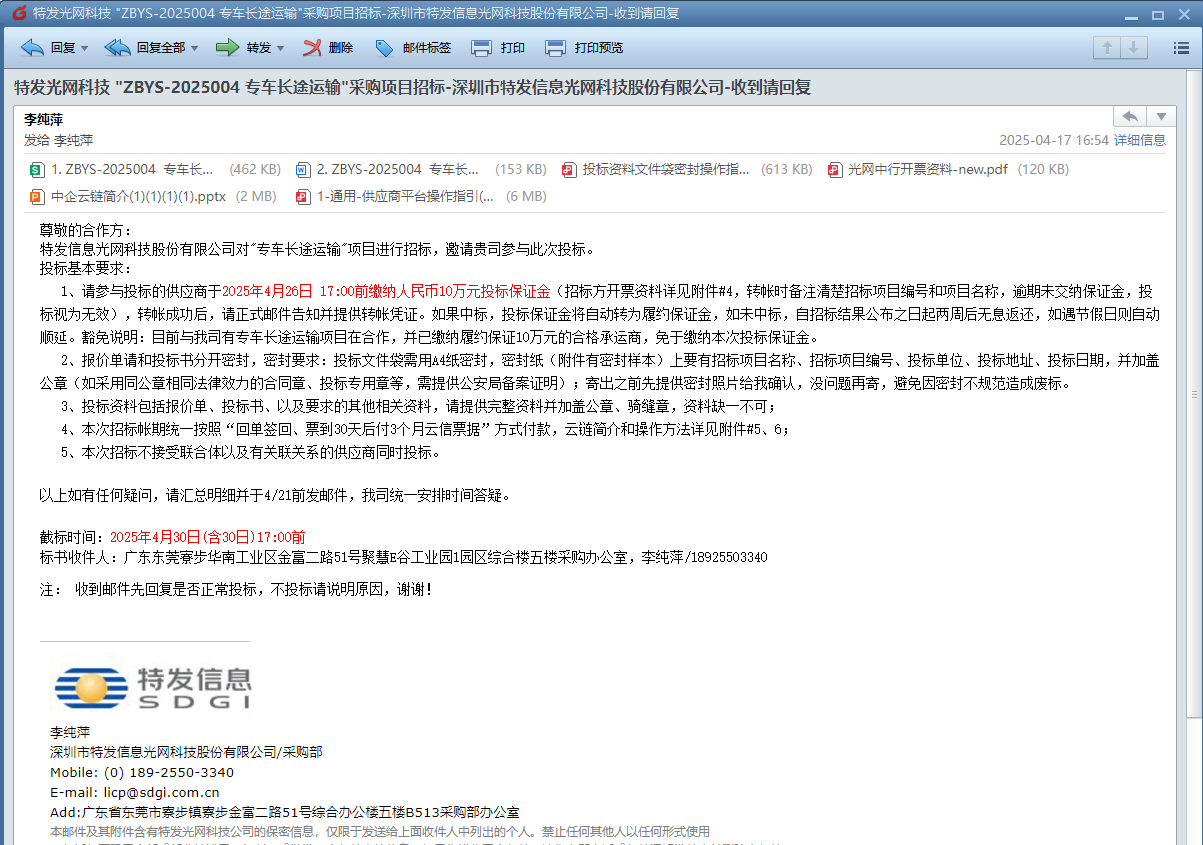Click the Word icon of attachment 2. ZBYS-2025004
Viewport: 1203px width, 845px height.
pyautogui.click(x=303, y=170)
